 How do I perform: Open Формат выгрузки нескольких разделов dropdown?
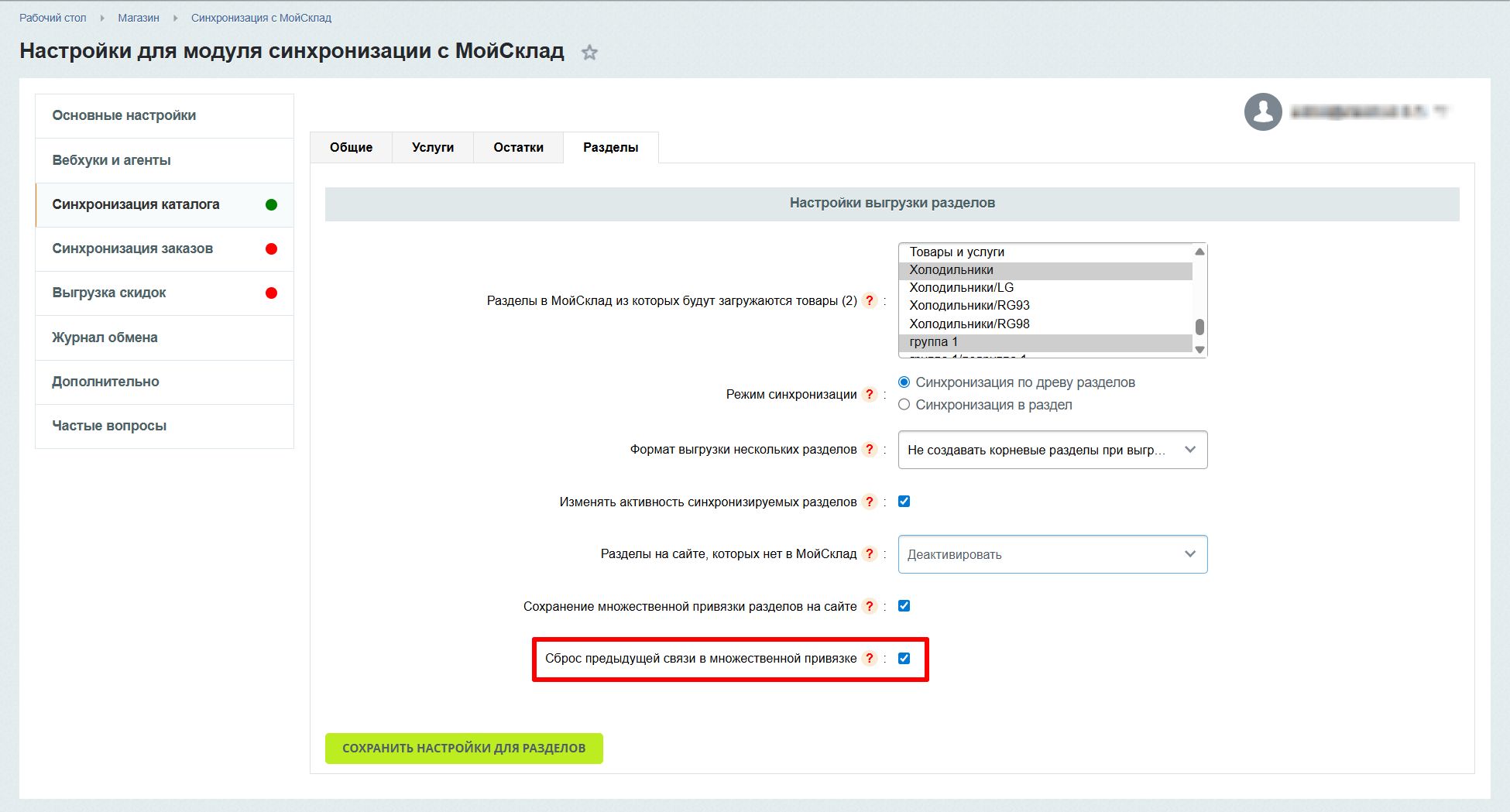(1052, 450)
